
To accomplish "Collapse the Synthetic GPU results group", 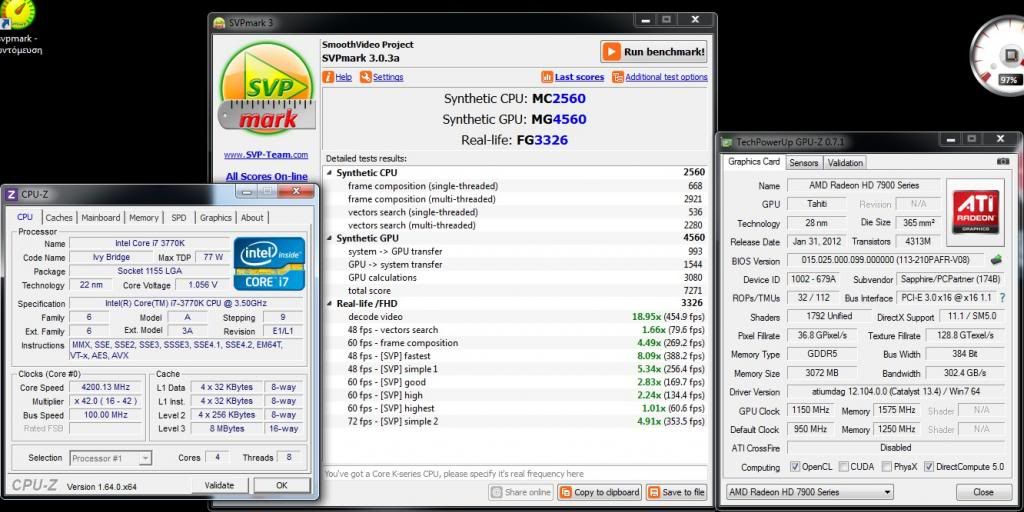I will point(330,238).
